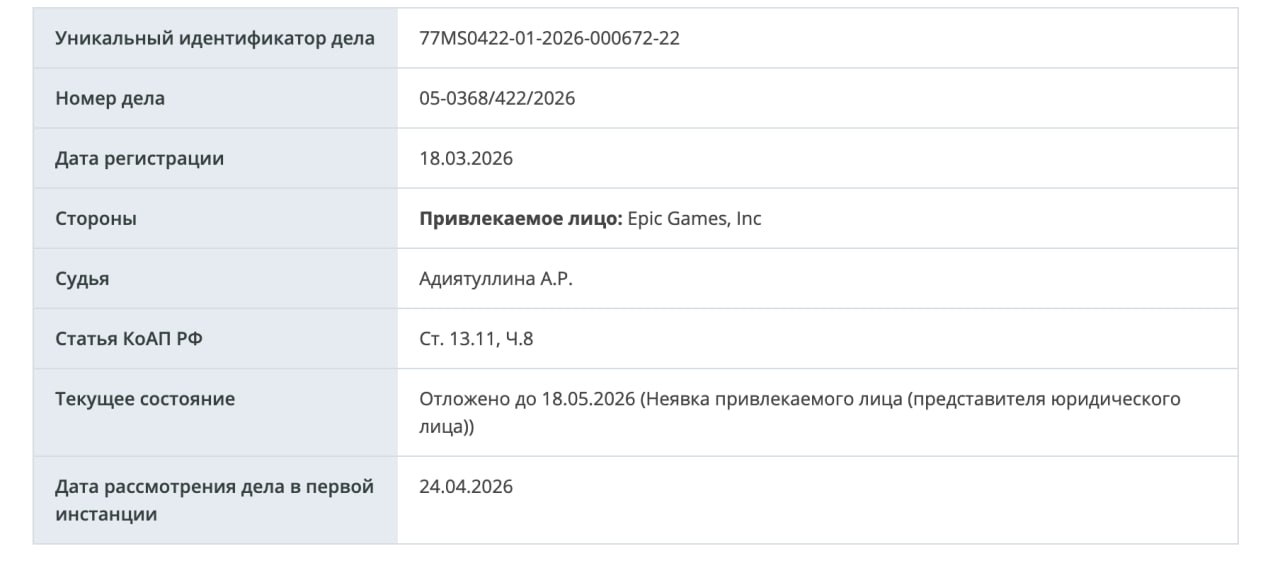
Task: Click the Текущее состояние label
Action: point(145,399)
